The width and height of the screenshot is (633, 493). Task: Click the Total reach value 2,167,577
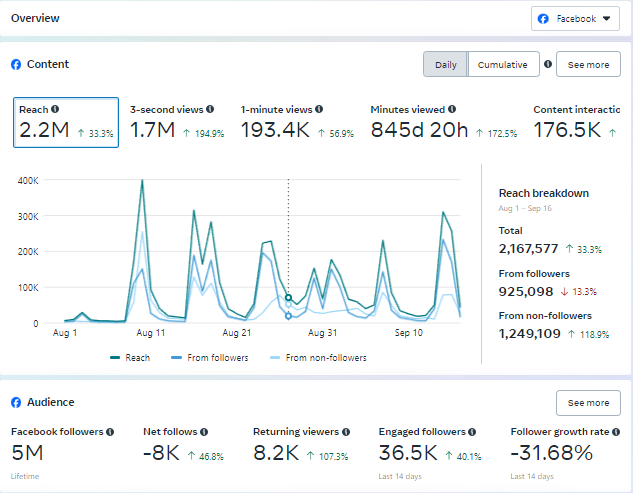(x=528, y=248)
